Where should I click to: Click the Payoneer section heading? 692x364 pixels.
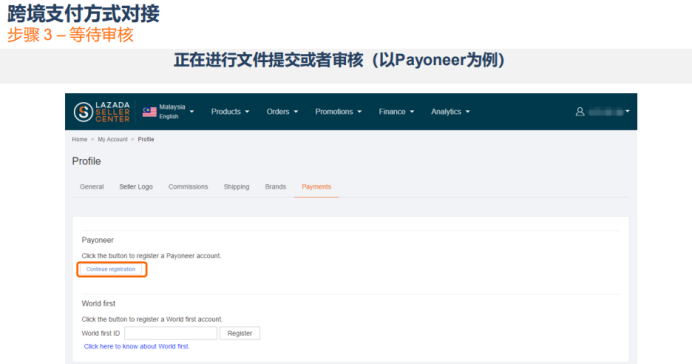tap(98, 240)
